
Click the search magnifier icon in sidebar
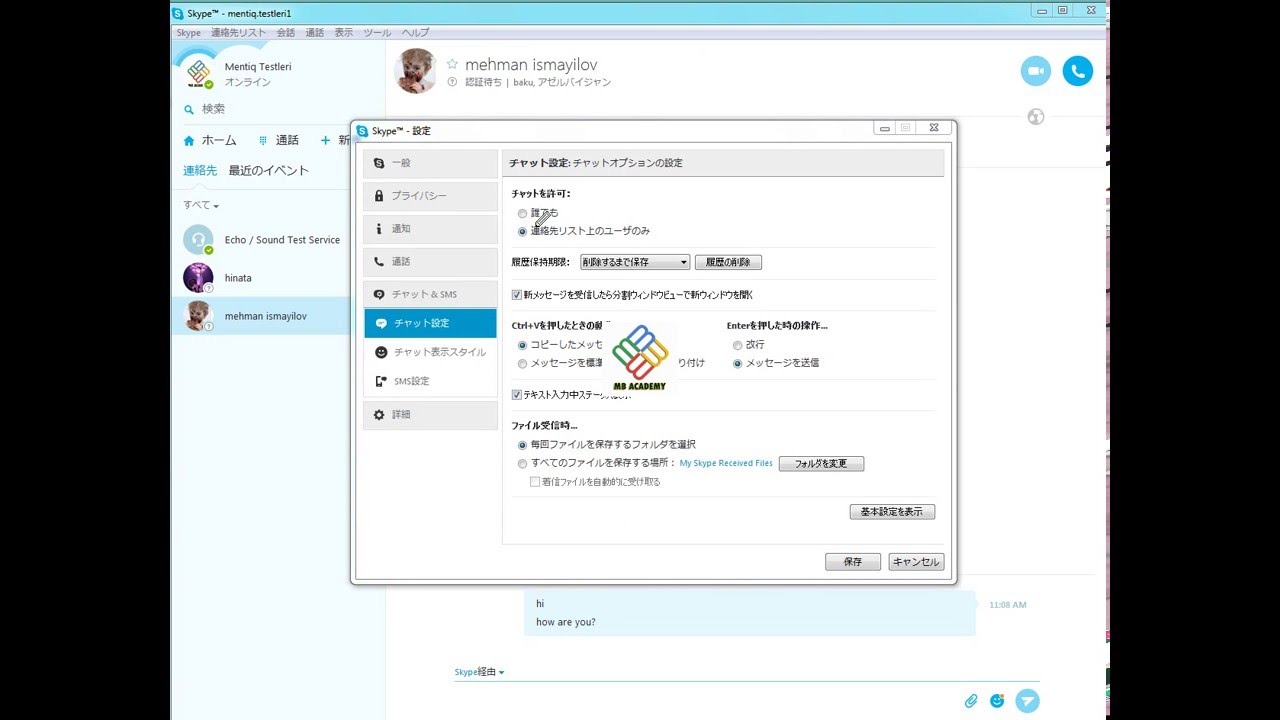pos(189,109)
